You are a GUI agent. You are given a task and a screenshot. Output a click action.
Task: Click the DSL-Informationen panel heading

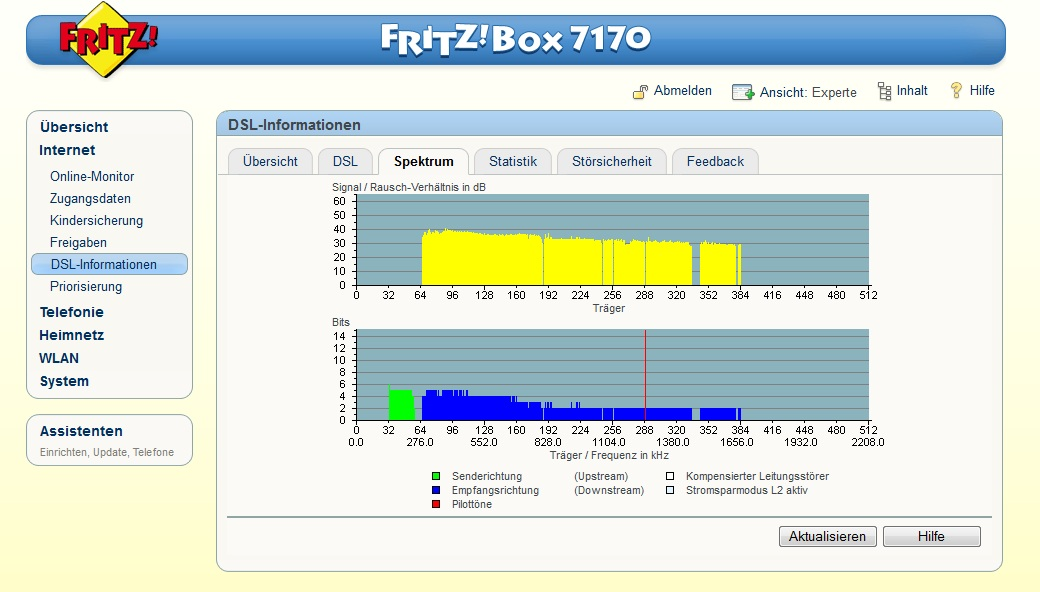[x=294, y=125]
